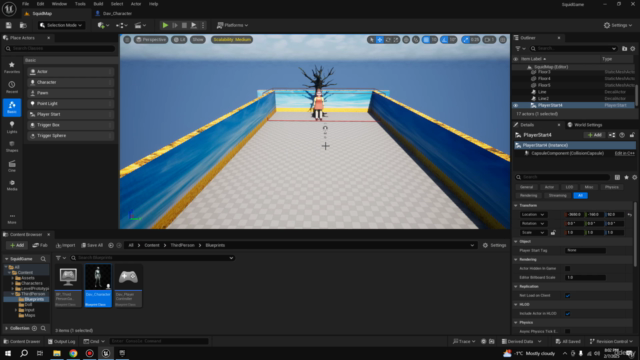
Task: Toggle rotation snapping in viewport toolbar
Action: tap(444, 40)
